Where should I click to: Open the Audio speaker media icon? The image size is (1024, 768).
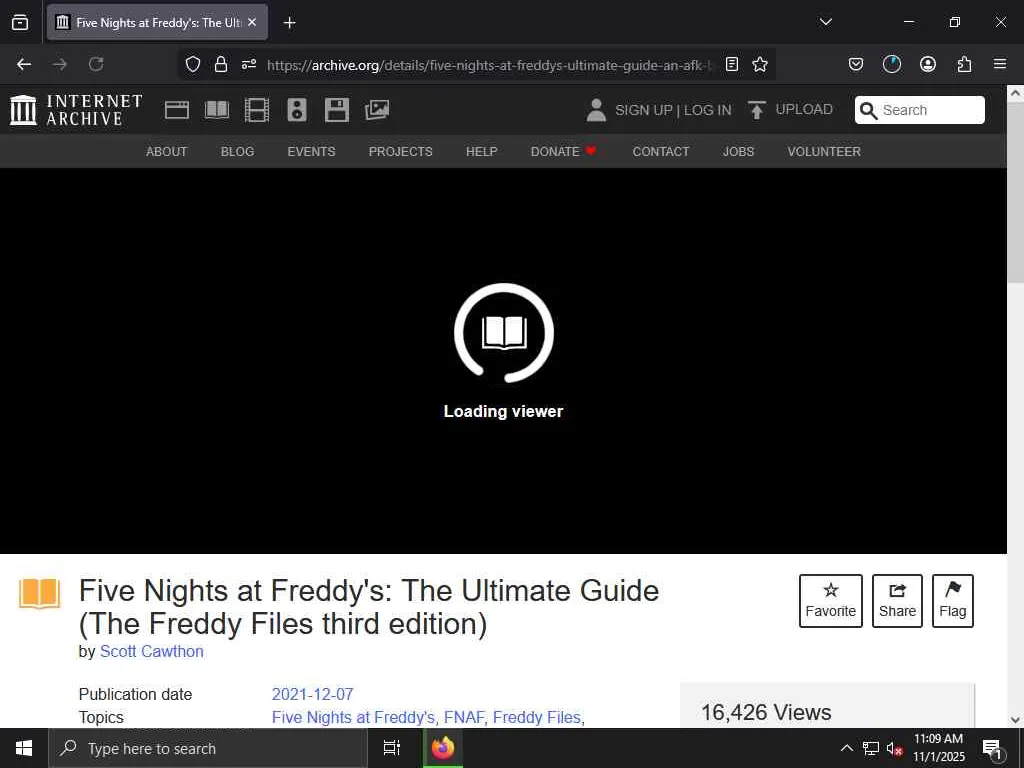[x=296, y=110]
